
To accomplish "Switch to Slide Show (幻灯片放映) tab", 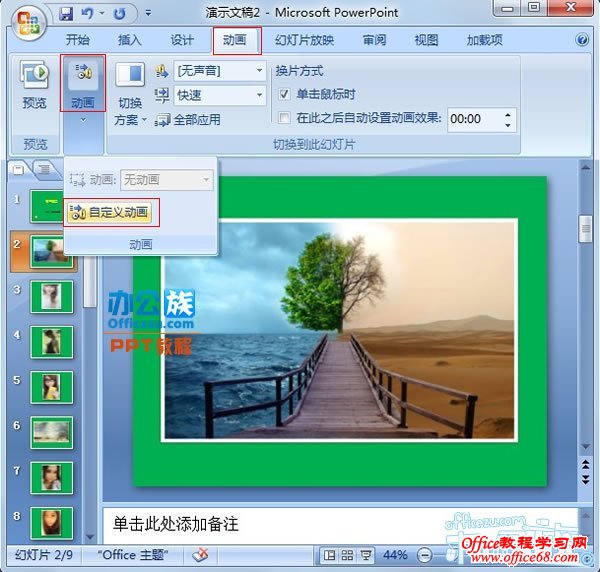I will coord(304,41).
